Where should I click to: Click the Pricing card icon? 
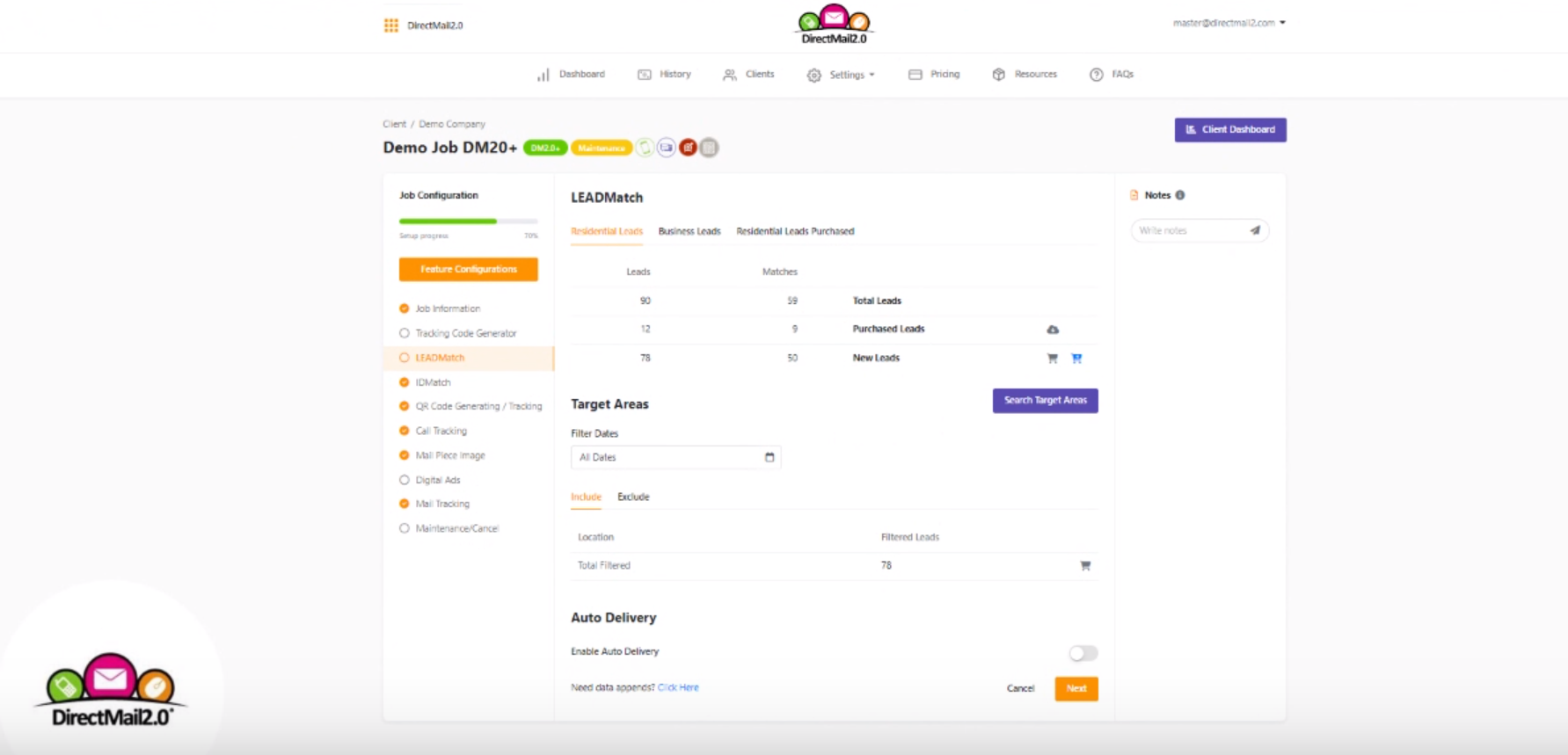915,75
